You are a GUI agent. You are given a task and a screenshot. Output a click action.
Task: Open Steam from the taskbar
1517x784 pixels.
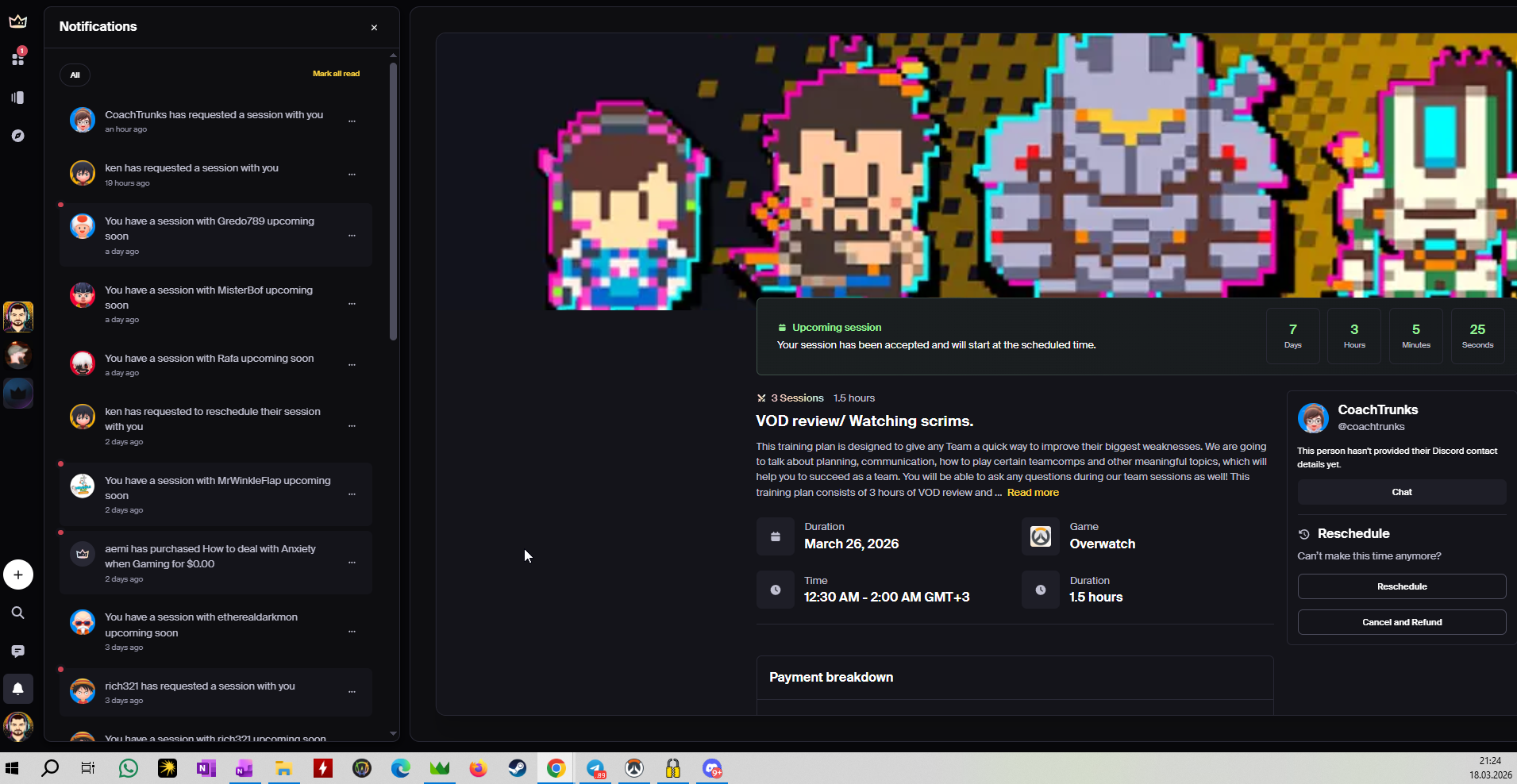click(x=517, y=768)
